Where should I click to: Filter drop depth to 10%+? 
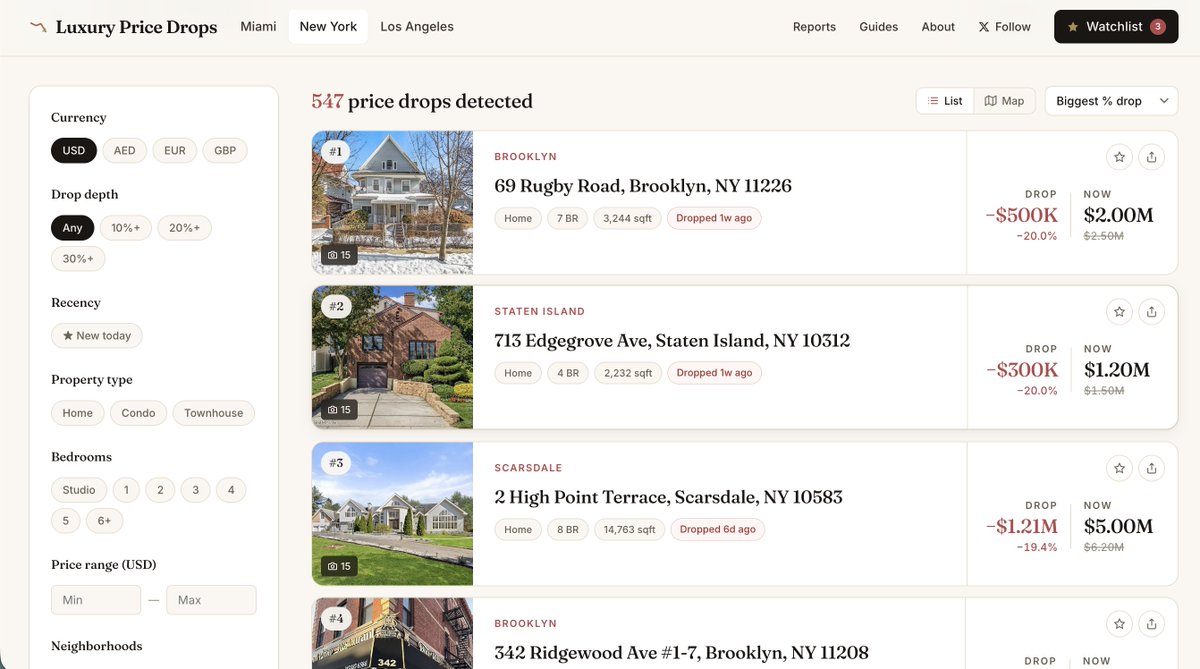(126, 228)
